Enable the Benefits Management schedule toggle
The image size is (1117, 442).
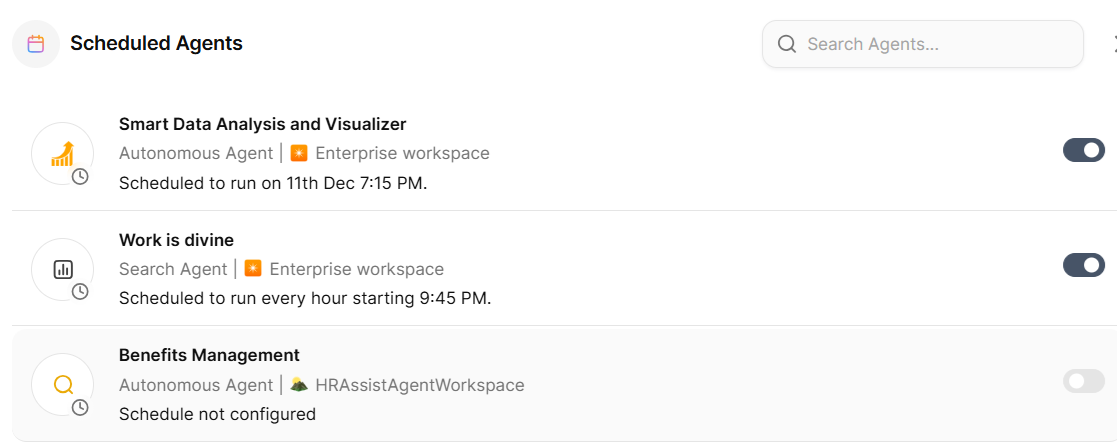pos(1083,381)
